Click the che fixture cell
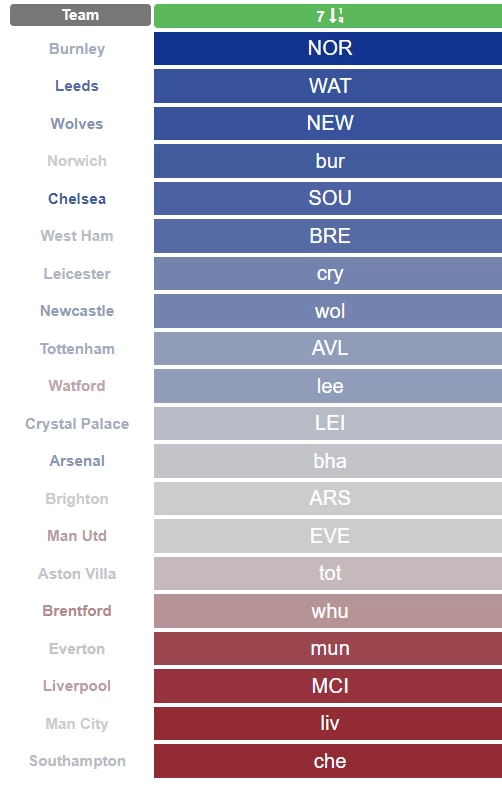The height and width of the screenshot is (786, 502). pos(328,761)
